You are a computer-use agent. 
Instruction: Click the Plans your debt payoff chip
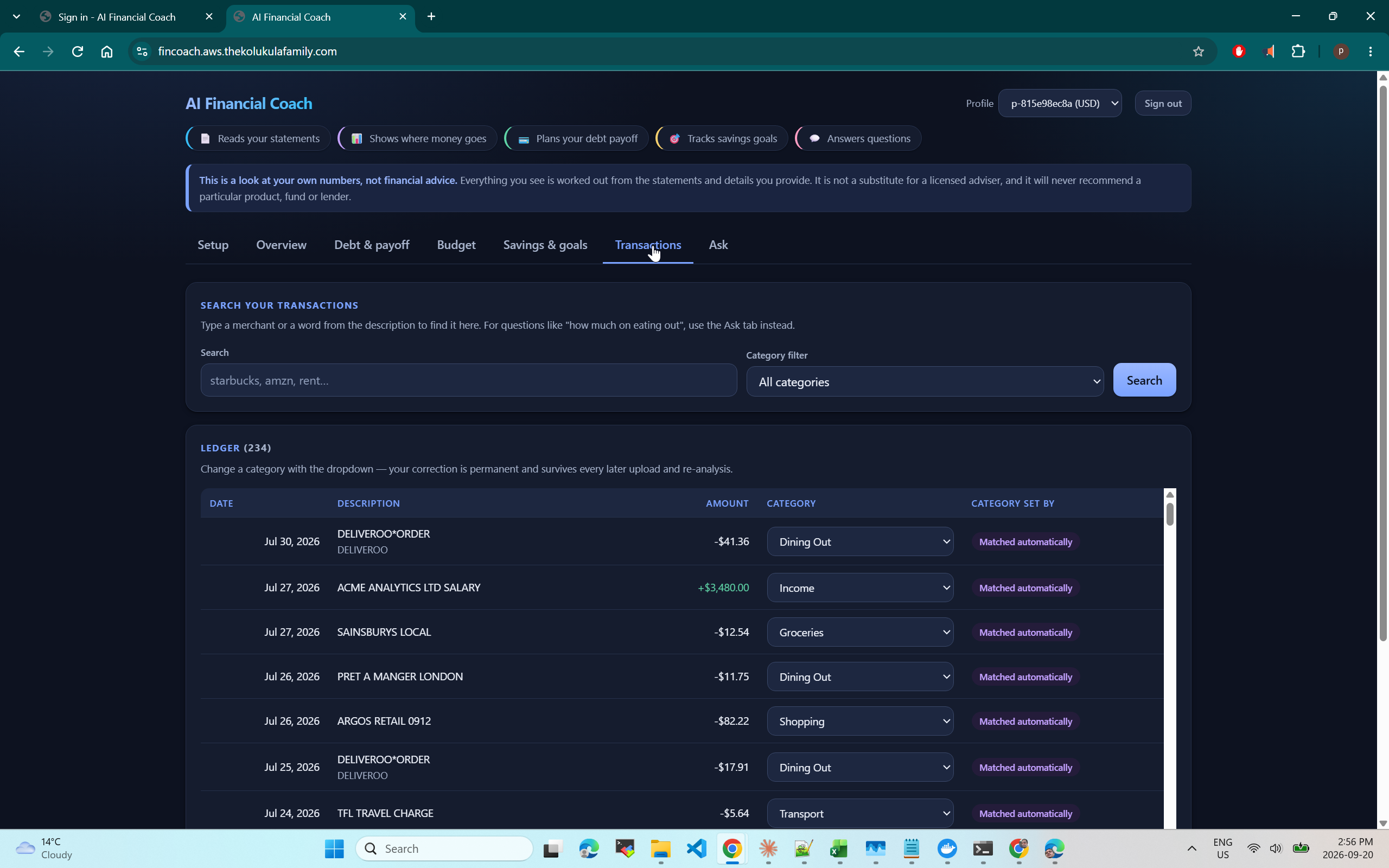click(576, 138)
